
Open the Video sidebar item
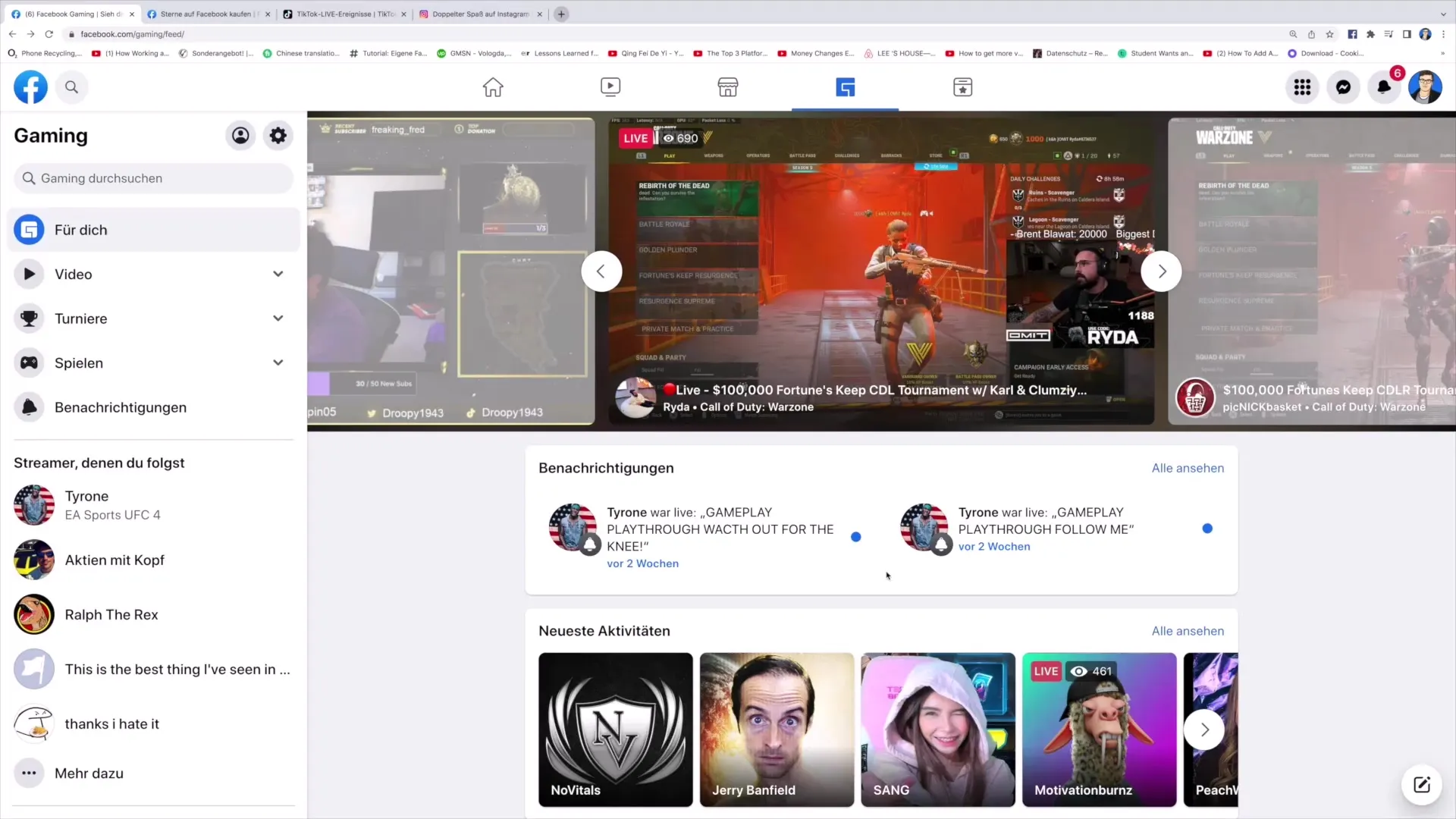153,275
